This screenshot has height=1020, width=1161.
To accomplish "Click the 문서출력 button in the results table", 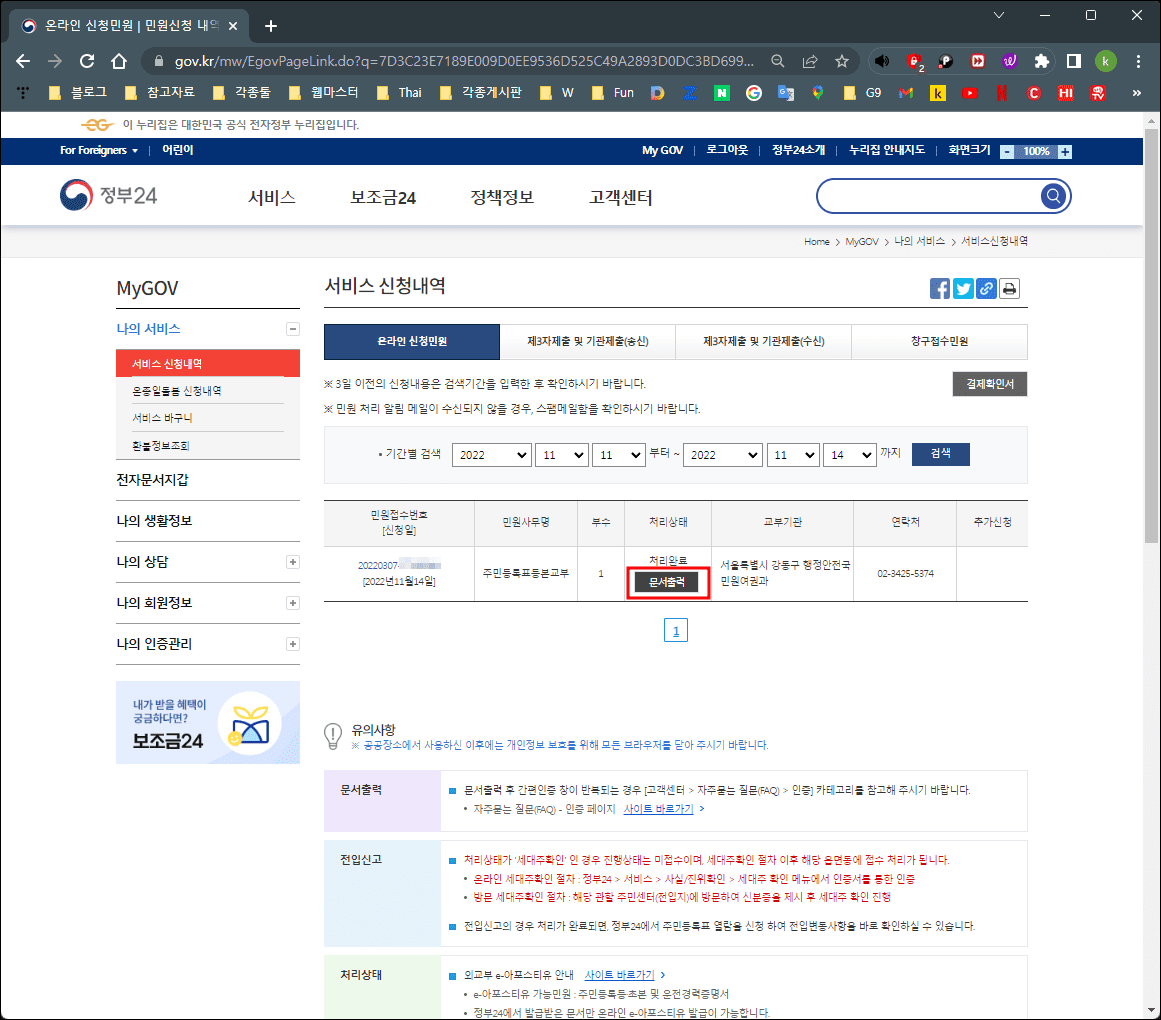I will [667, 582].
